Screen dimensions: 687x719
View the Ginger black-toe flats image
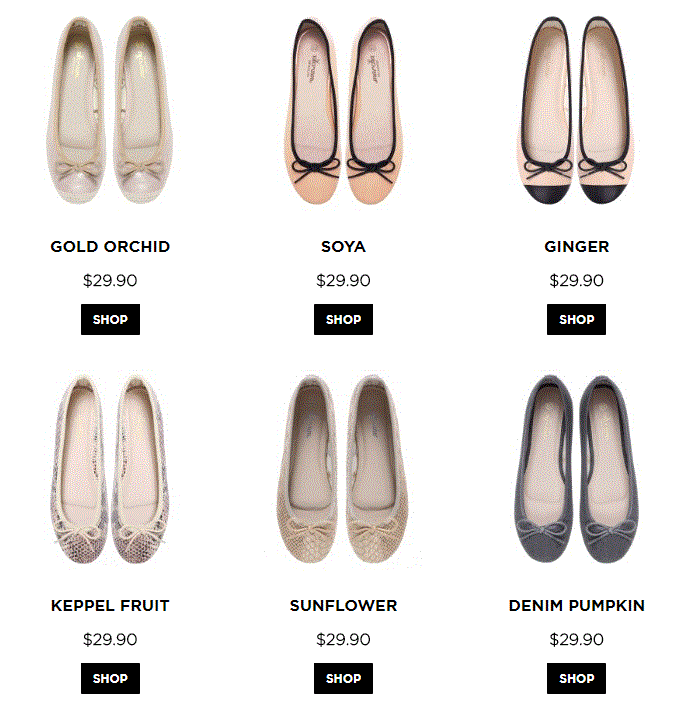point(576,110)
